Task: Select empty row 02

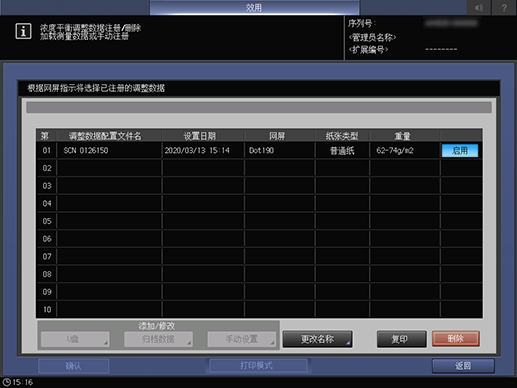Action: click(x=259, y=168)
